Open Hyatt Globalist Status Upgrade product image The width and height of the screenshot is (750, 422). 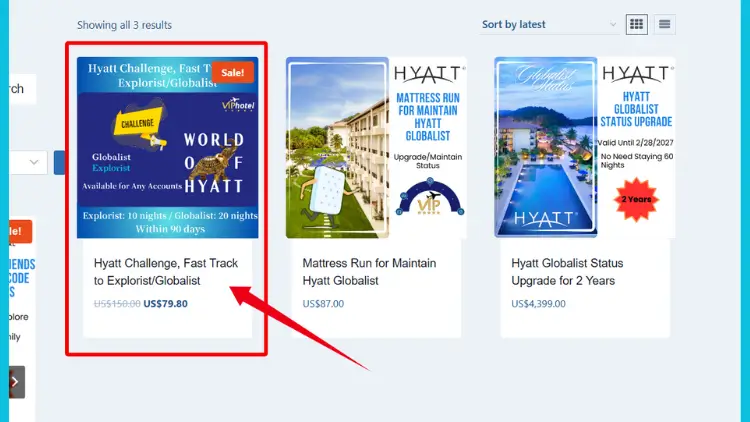click(585, 147)
